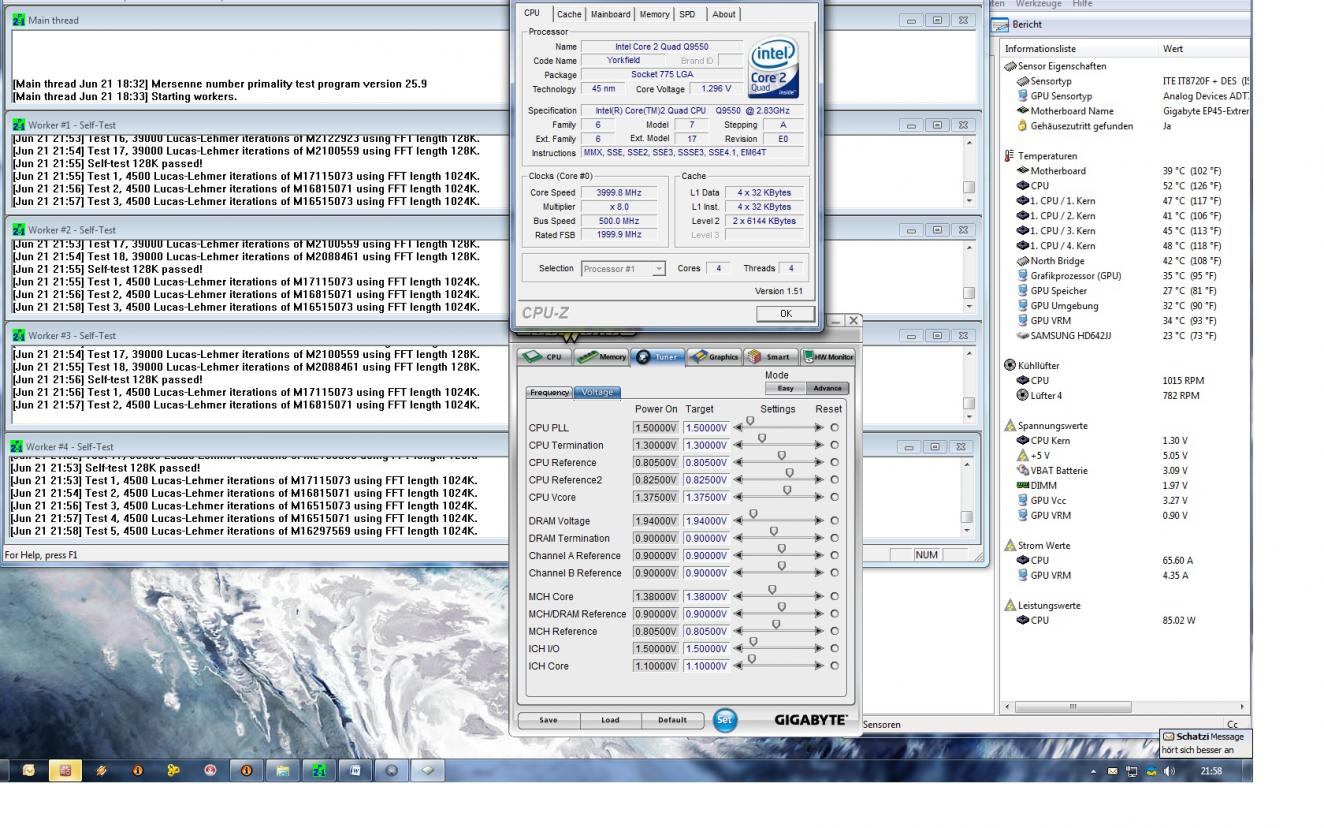1324x828 pixels.
Task: Select the Voltage sub-tab
Action: (598, 392)
